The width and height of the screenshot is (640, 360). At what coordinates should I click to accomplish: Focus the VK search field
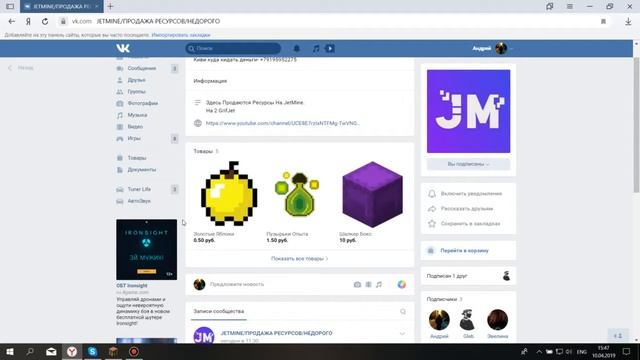[233, 48]
